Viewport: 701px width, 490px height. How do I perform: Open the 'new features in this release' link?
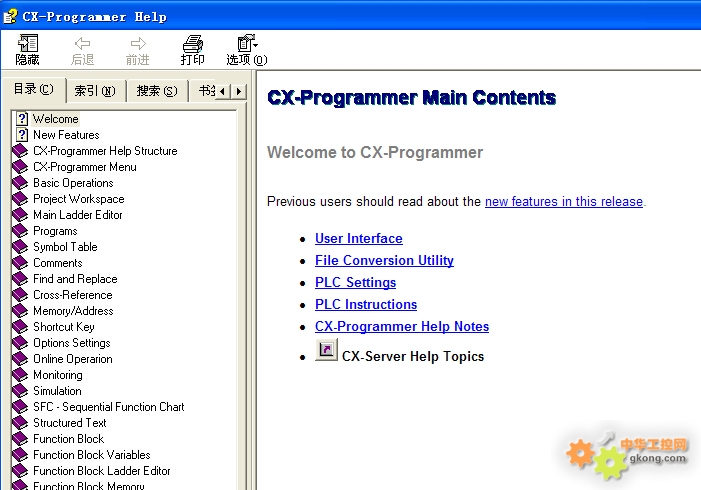click(x=564, y=202)
